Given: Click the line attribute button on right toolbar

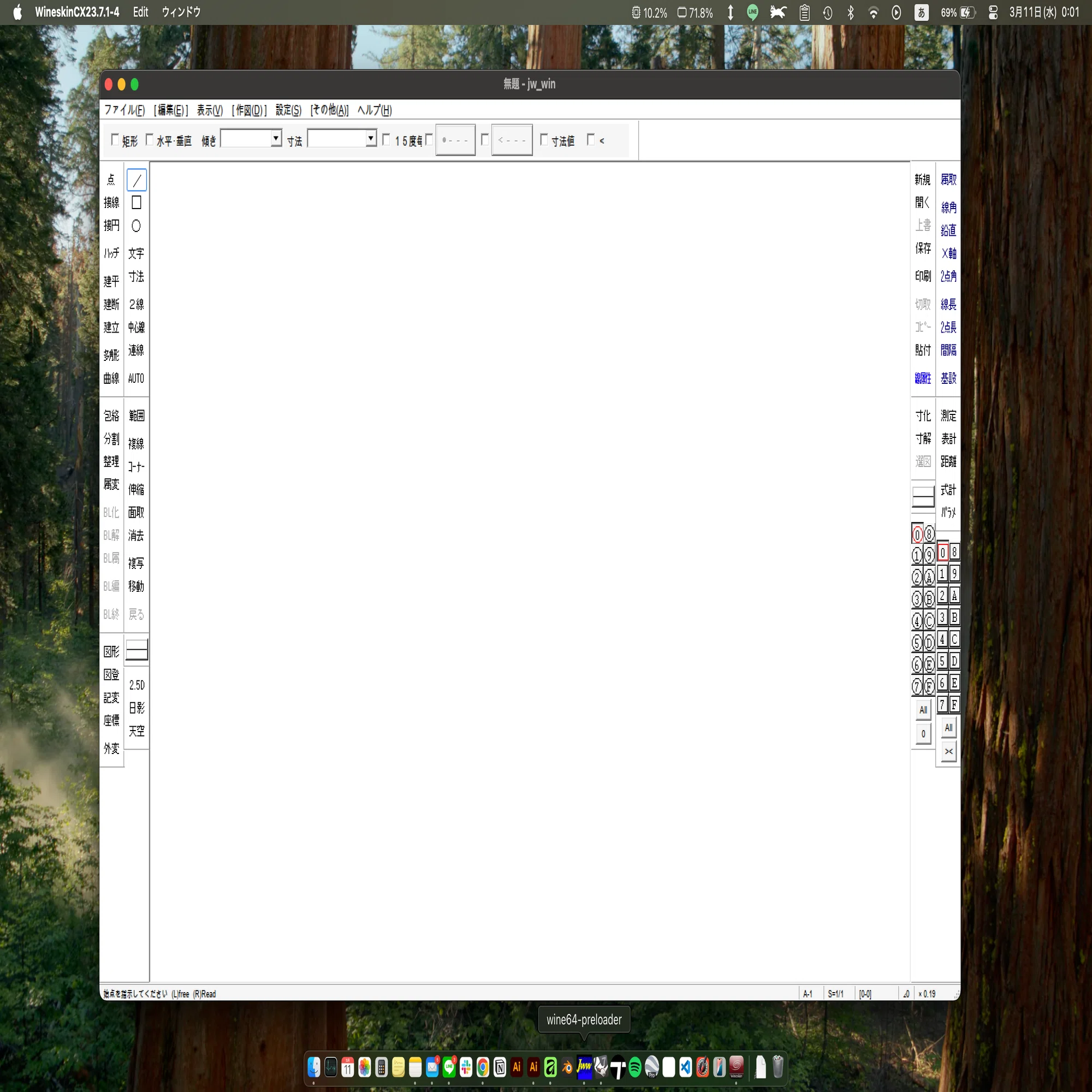Looking at the screenshot, I should pyautogui.click(x=923, y=497).
